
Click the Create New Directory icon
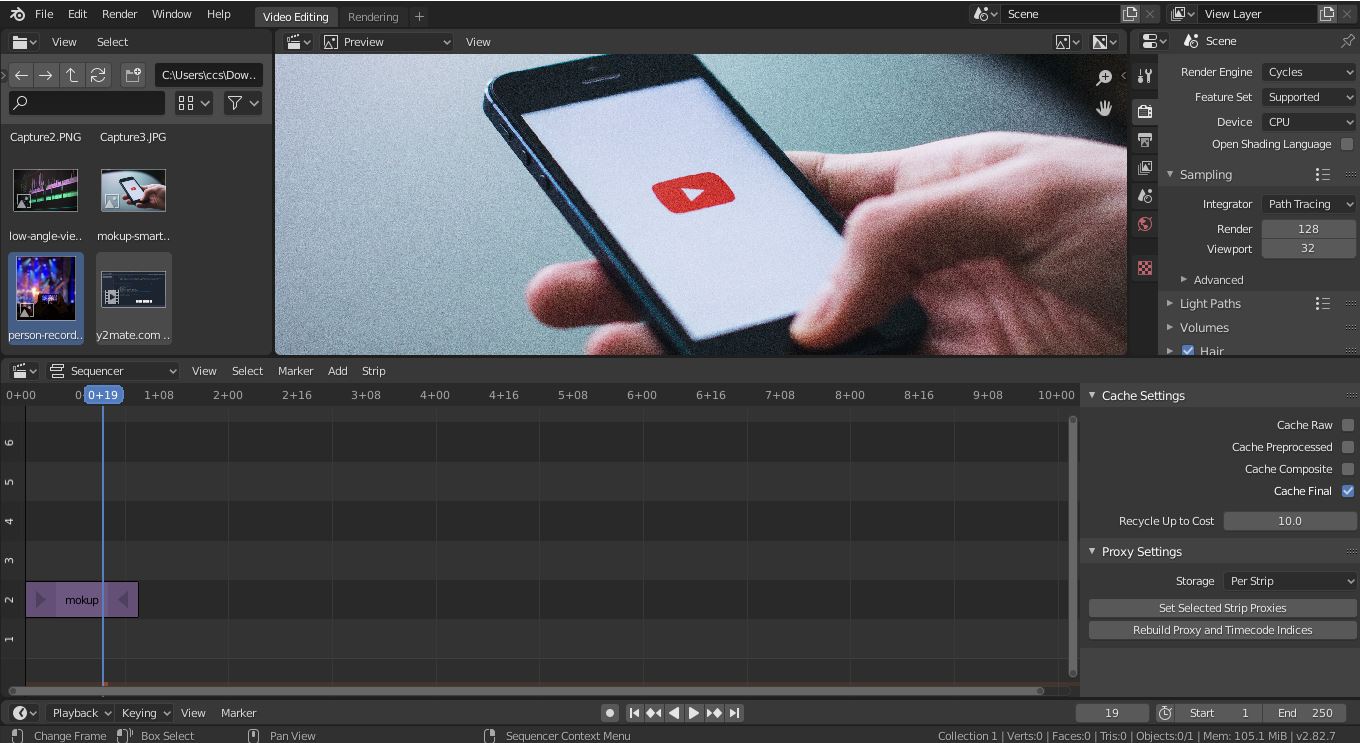point(133,74)
